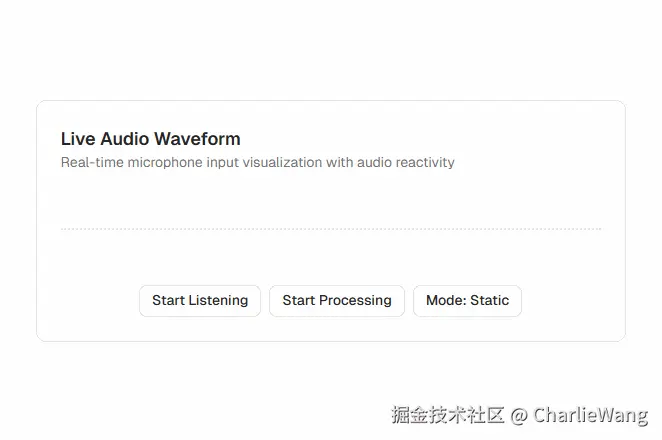Click the Start Processing button

336,301
